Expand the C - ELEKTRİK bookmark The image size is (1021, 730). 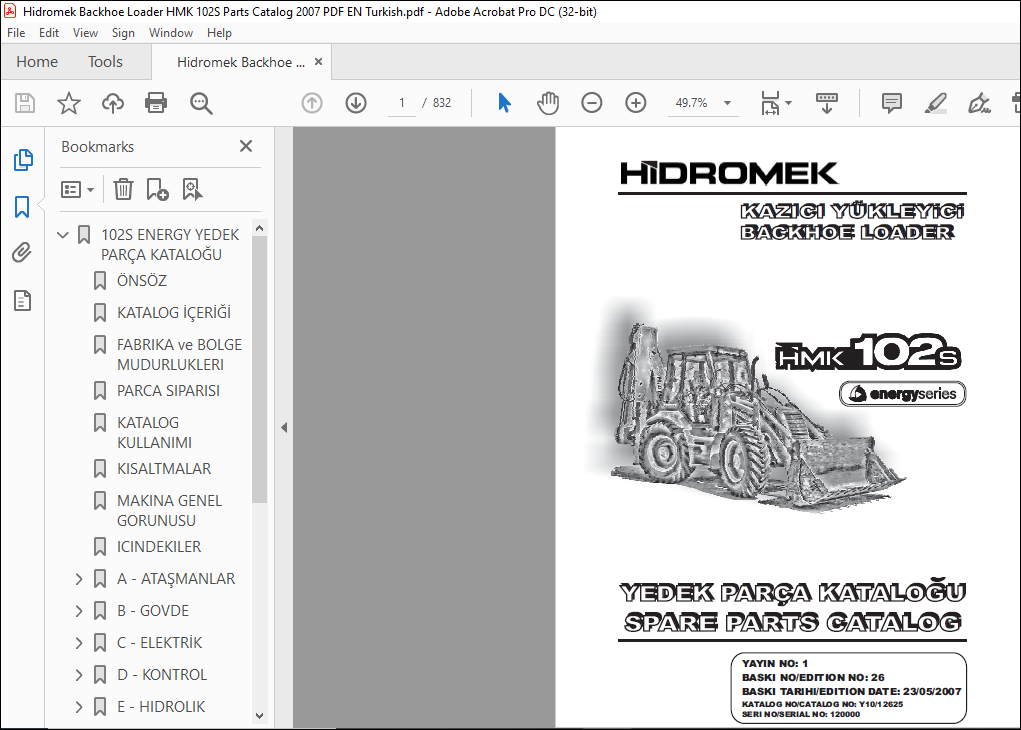click(79, 643)
